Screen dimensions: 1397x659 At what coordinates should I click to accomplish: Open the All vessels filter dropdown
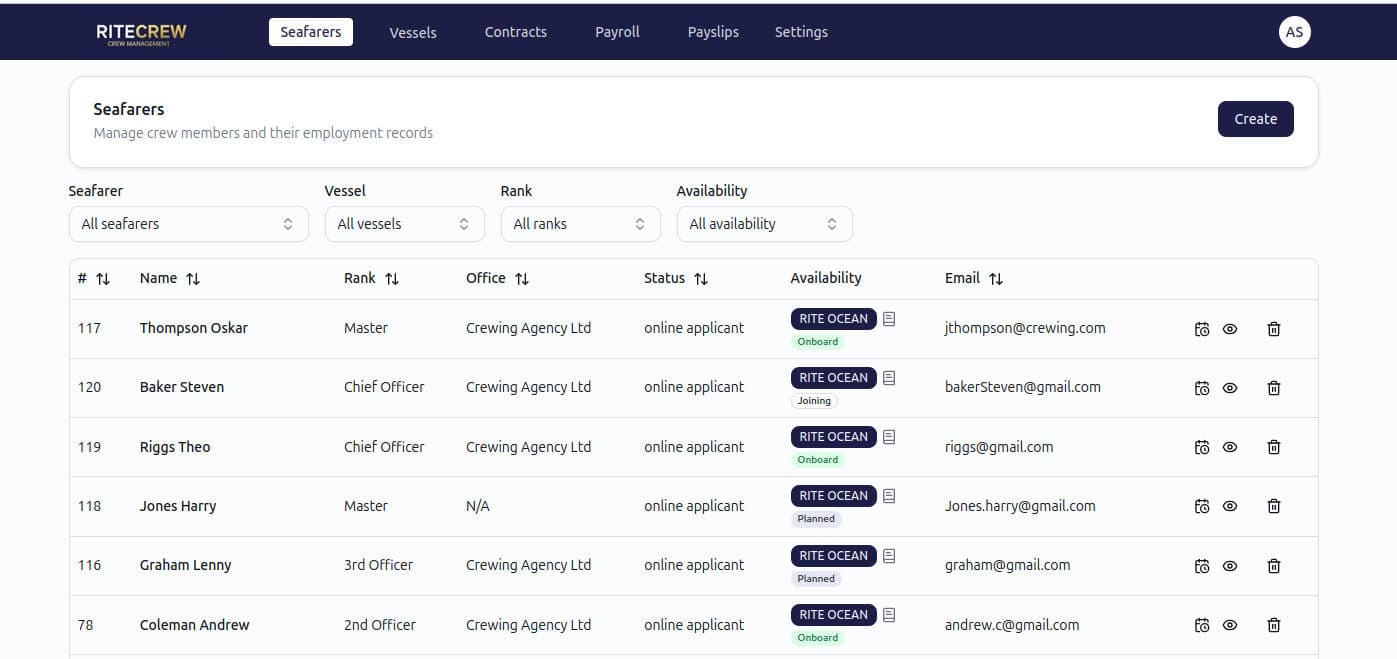(404, 224)
